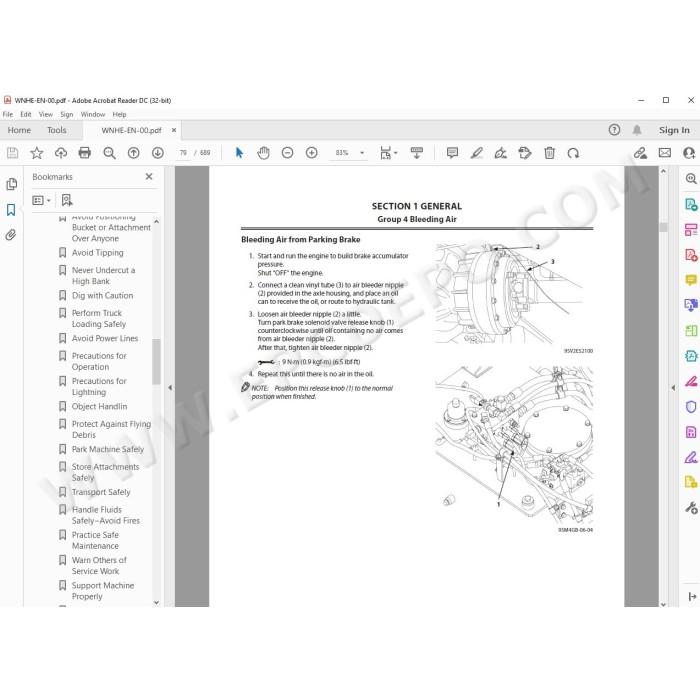
Task: Open the Object Handlin bookmark
Action: 99,406
